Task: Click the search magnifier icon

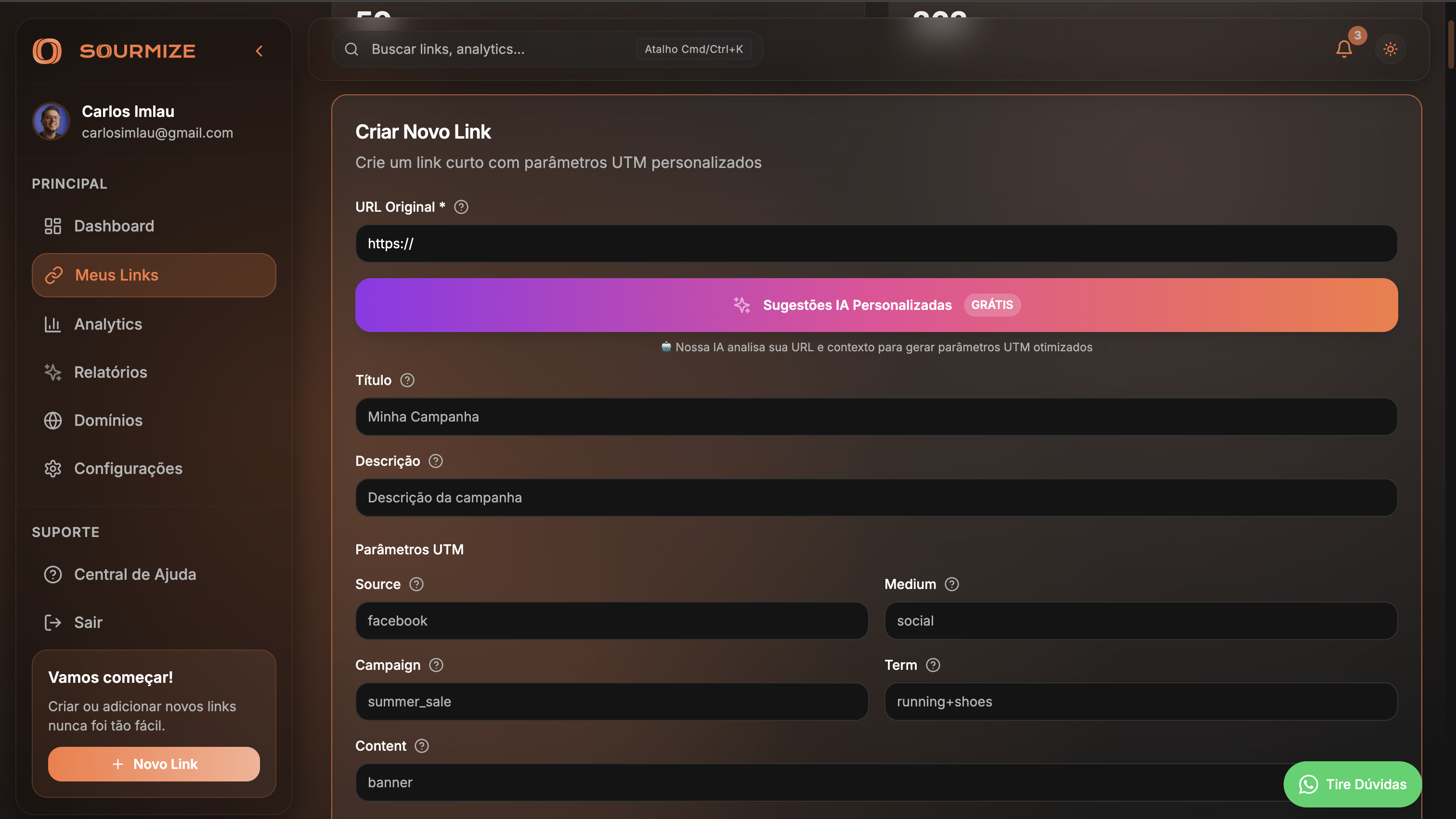Action: point(351,49)
